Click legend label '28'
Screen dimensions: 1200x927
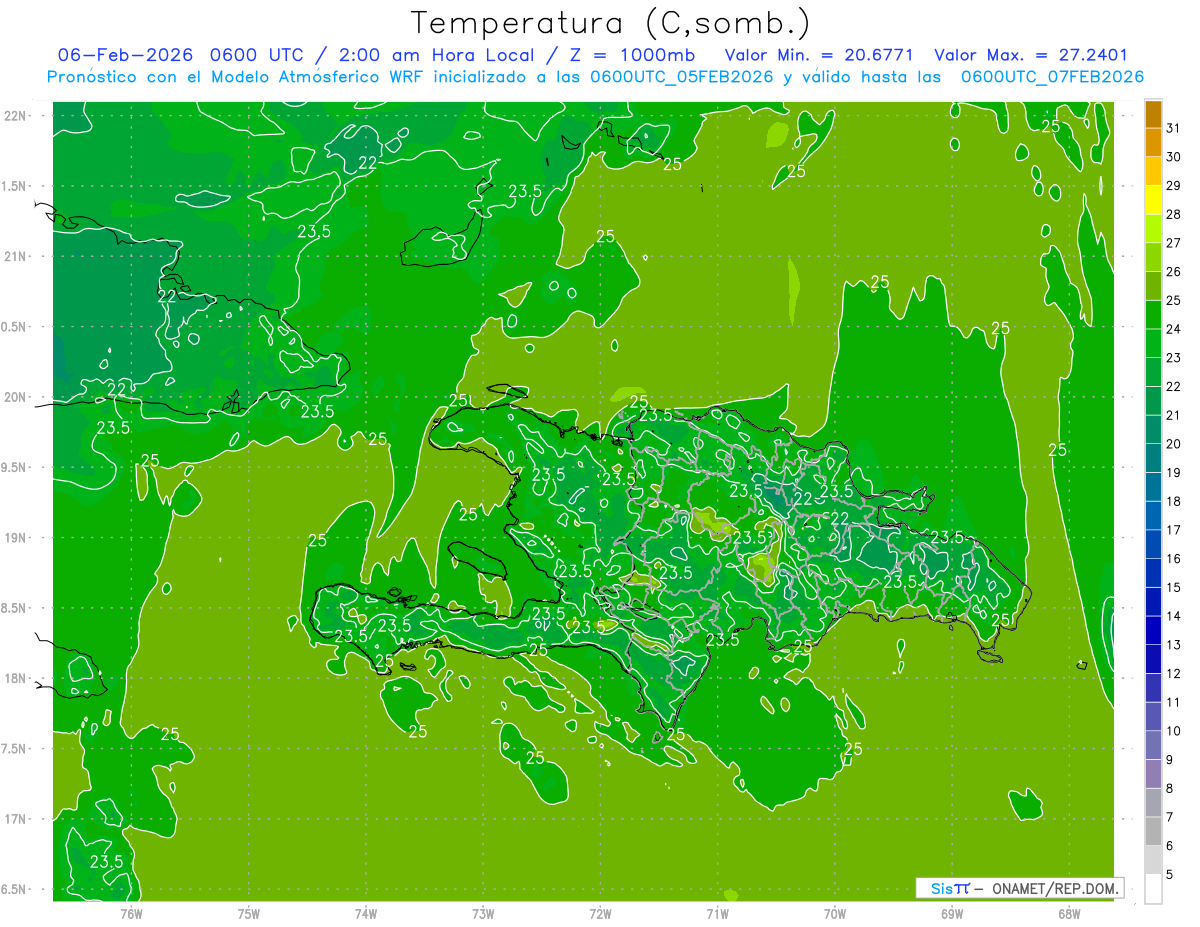pos(1174,214)
